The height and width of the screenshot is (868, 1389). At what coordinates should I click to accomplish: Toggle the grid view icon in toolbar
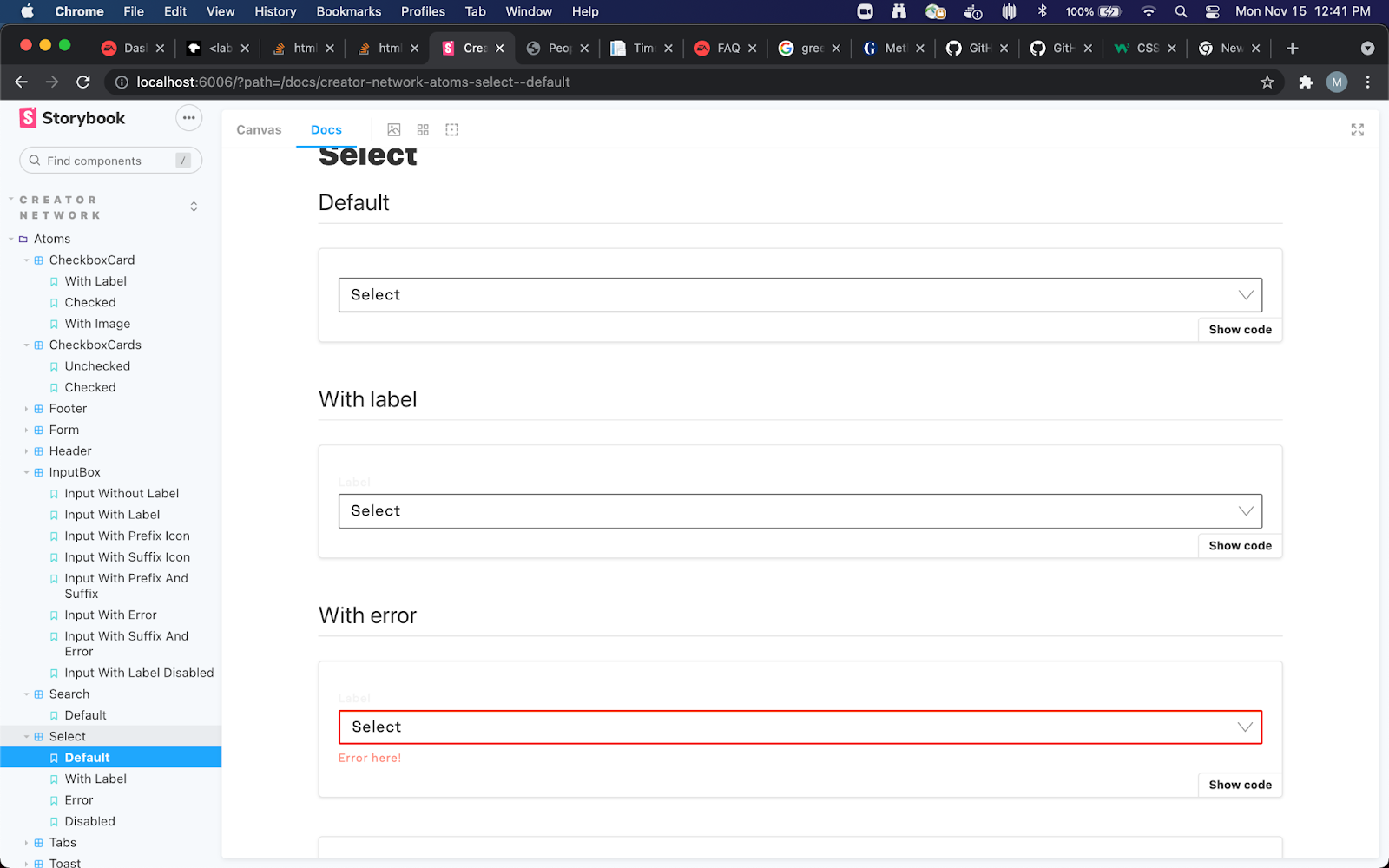[x=423, y=129]
